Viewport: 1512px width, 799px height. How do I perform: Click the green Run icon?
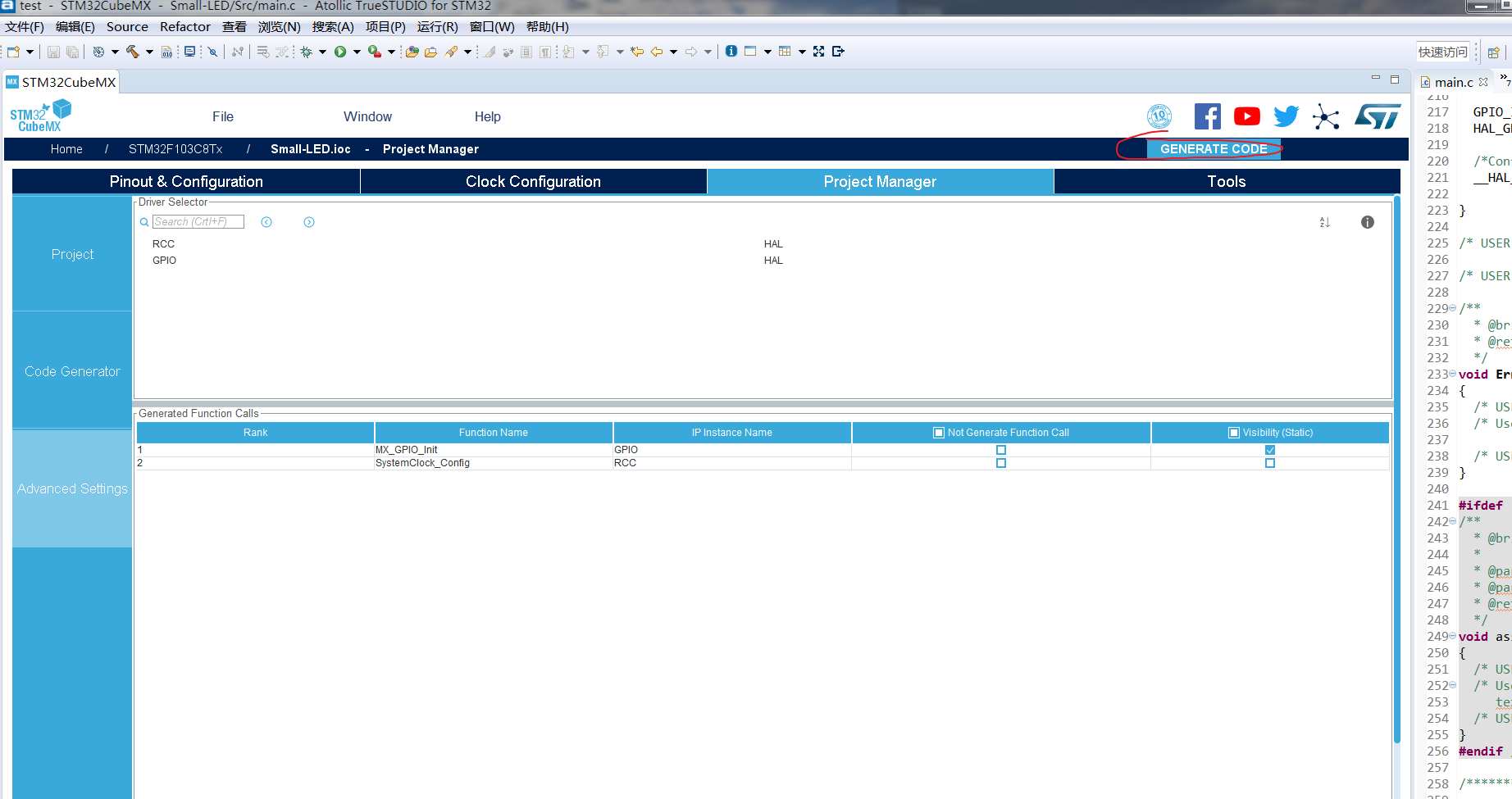point(340,52)
